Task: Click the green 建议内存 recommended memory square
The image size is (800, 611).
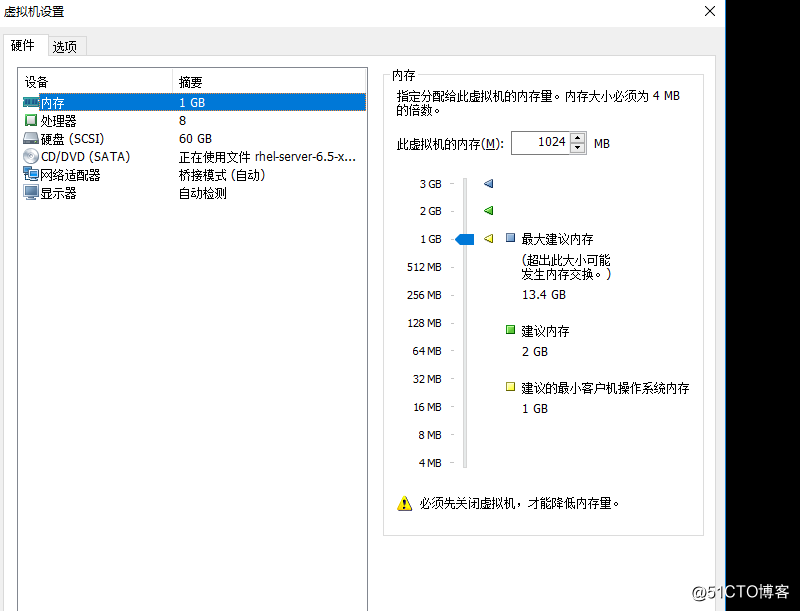Action: click(x=510, y=328)
